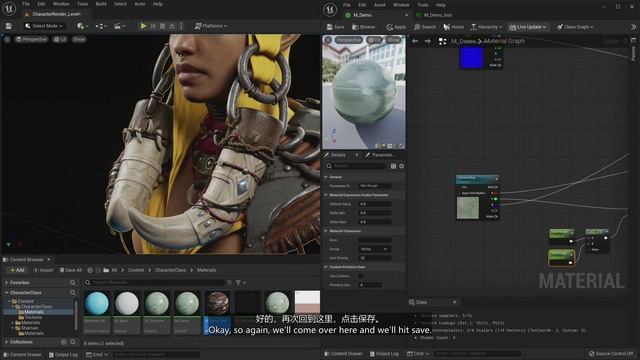The width and height of the screenshot is (640, 360).
Task: Click the Lit view mode button in the level viewport
Action: pyautogui.click(x=60, y=39)
